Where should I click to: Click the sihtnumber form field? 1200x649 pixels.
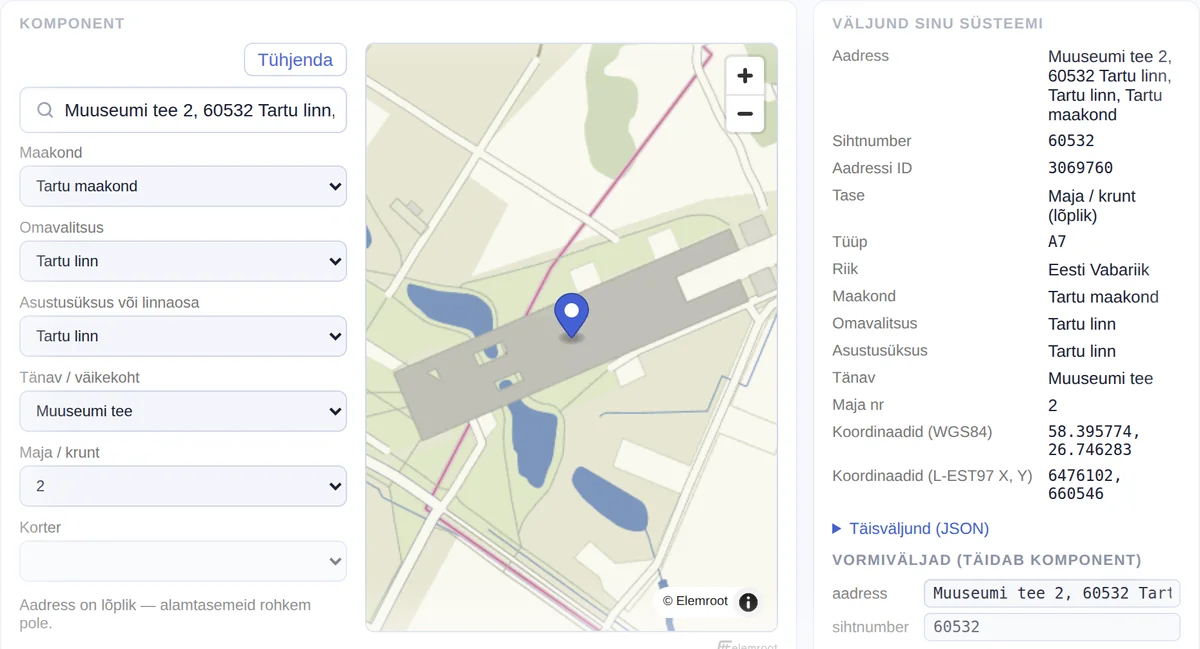(1052, 627)
